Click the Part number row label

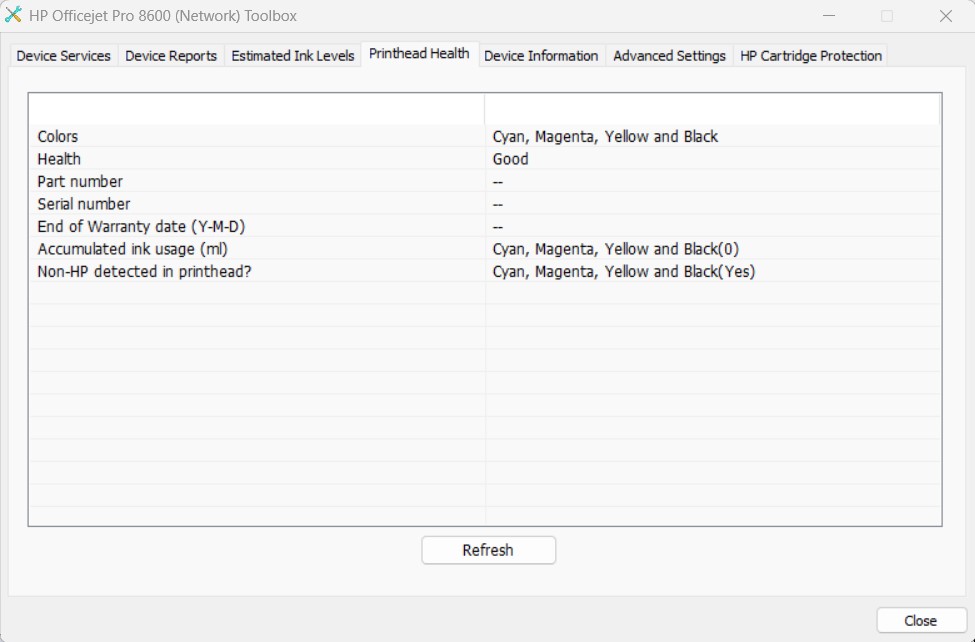pyautogui.click(x=80, y=181)
